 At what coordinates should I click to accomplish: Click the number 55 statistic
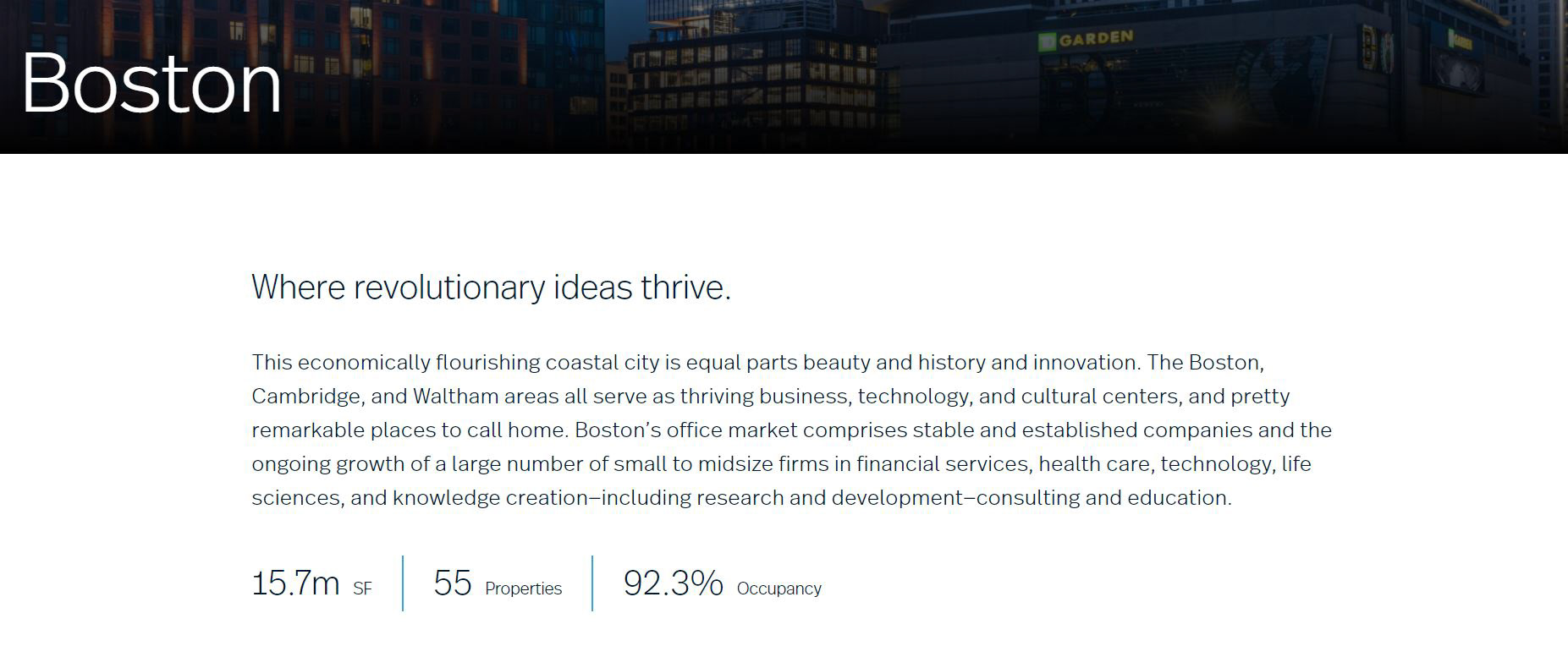pyautogui.click(x=453, y=583)
